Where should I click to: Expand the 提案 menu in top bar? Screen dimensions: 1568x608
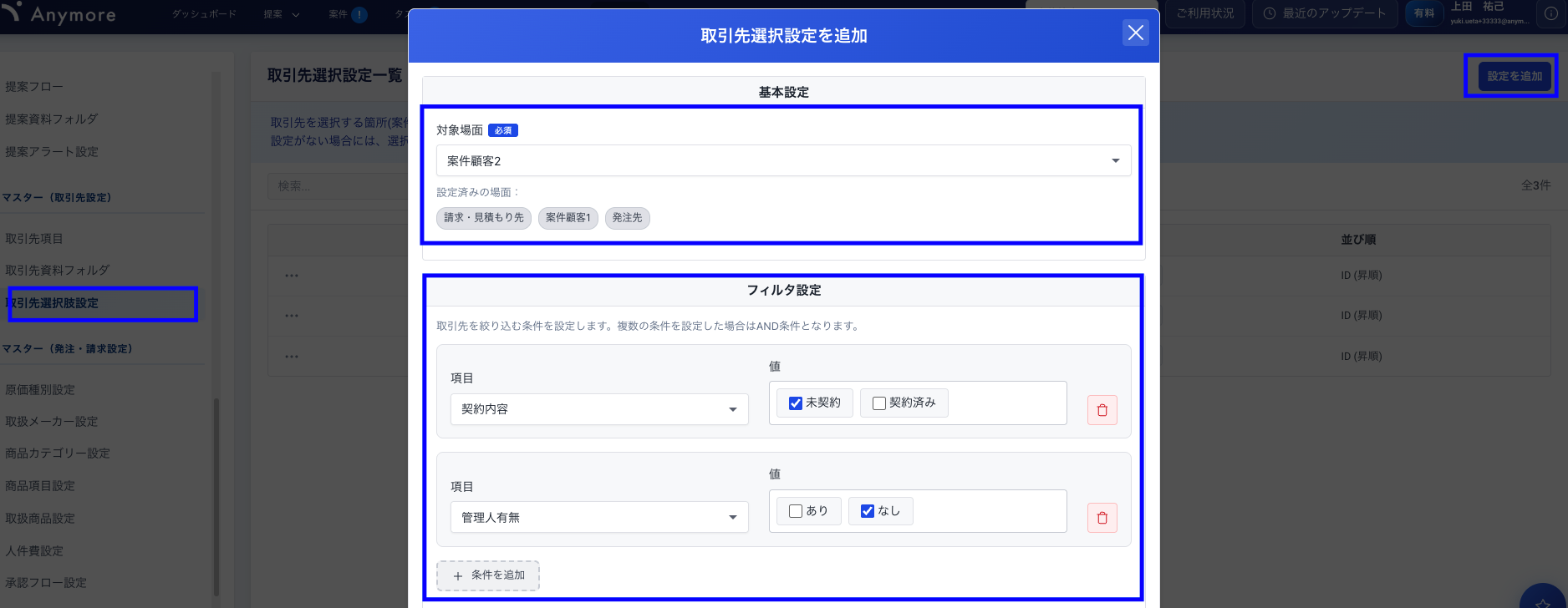tap(282, 14)
